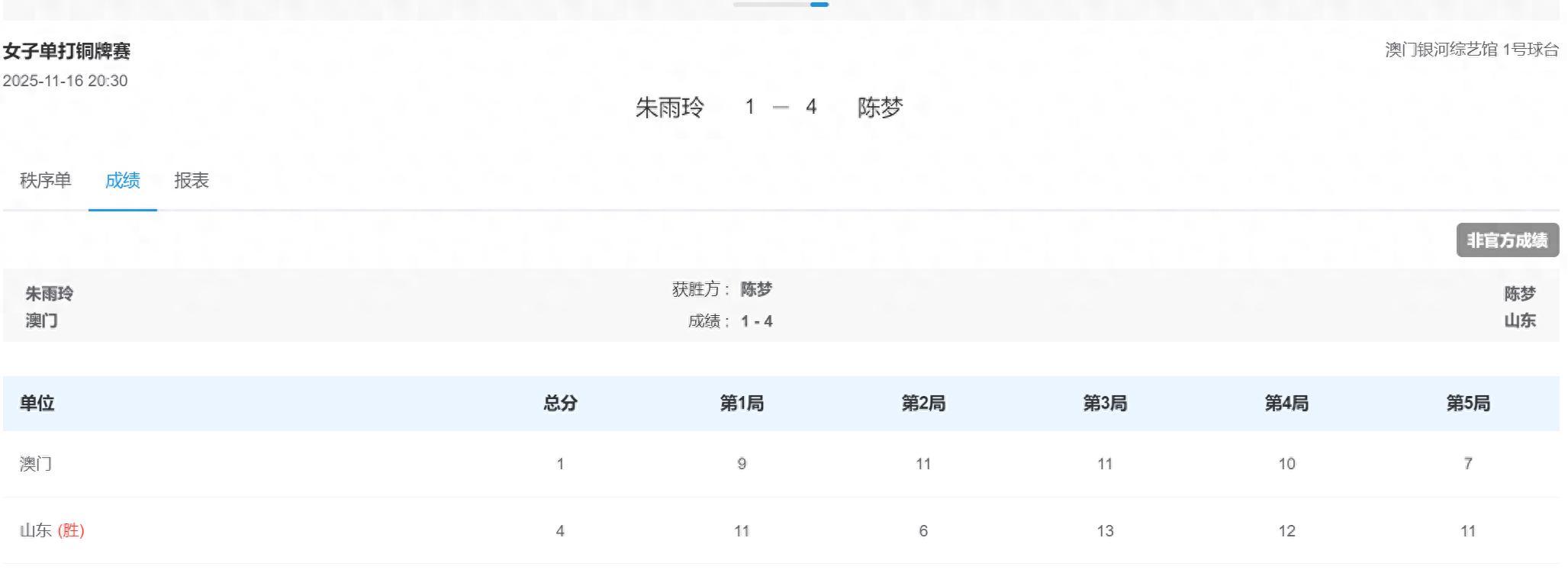1568x570 pixels.
Task: Click the 女子单打铜牌赛 event title
Action: pyautogui.click(x=67, y=51)
